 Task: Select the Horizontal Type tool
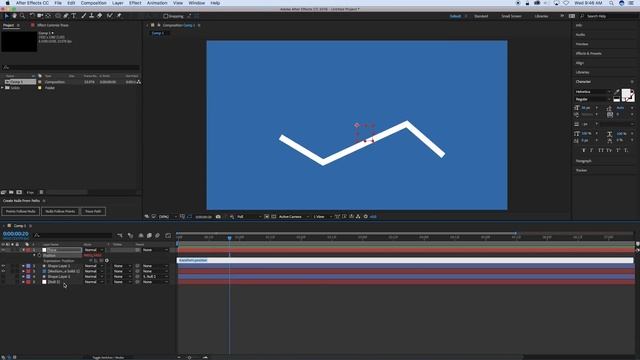coord(74,16)
